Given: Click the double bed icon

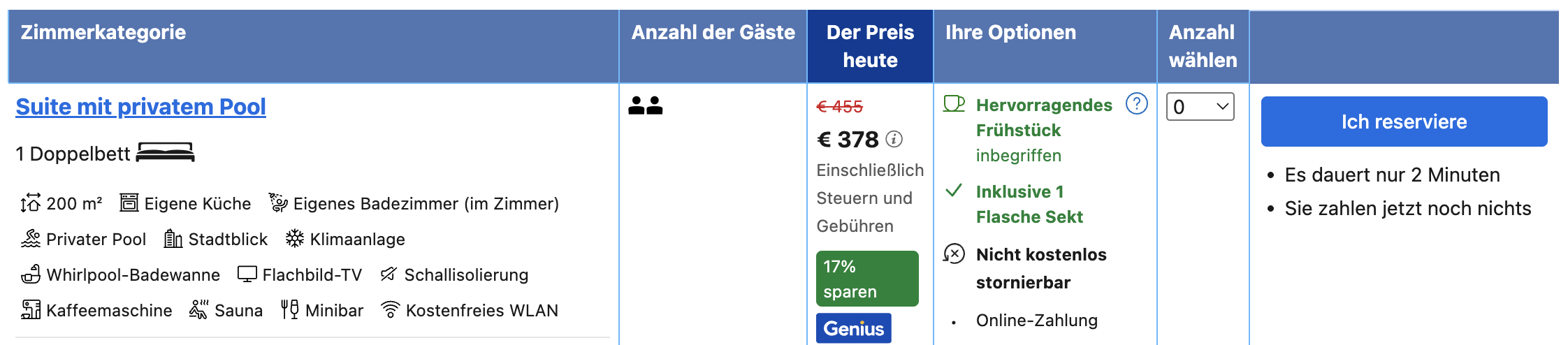Looking at the screenshot, I should click(x=165, y=152).
